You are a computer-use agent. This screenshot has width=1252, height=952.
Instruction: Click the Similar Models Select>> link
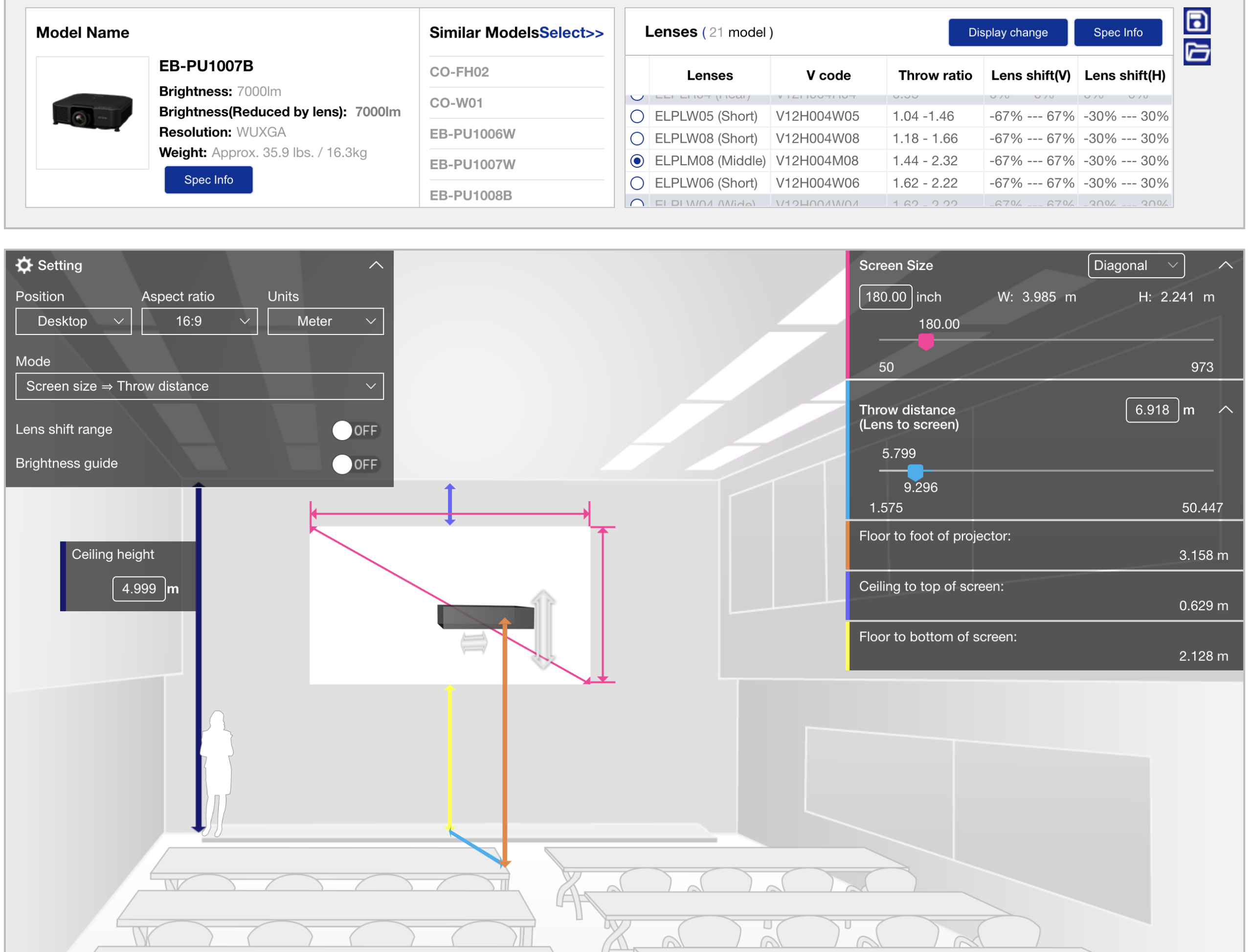[571, 33]
